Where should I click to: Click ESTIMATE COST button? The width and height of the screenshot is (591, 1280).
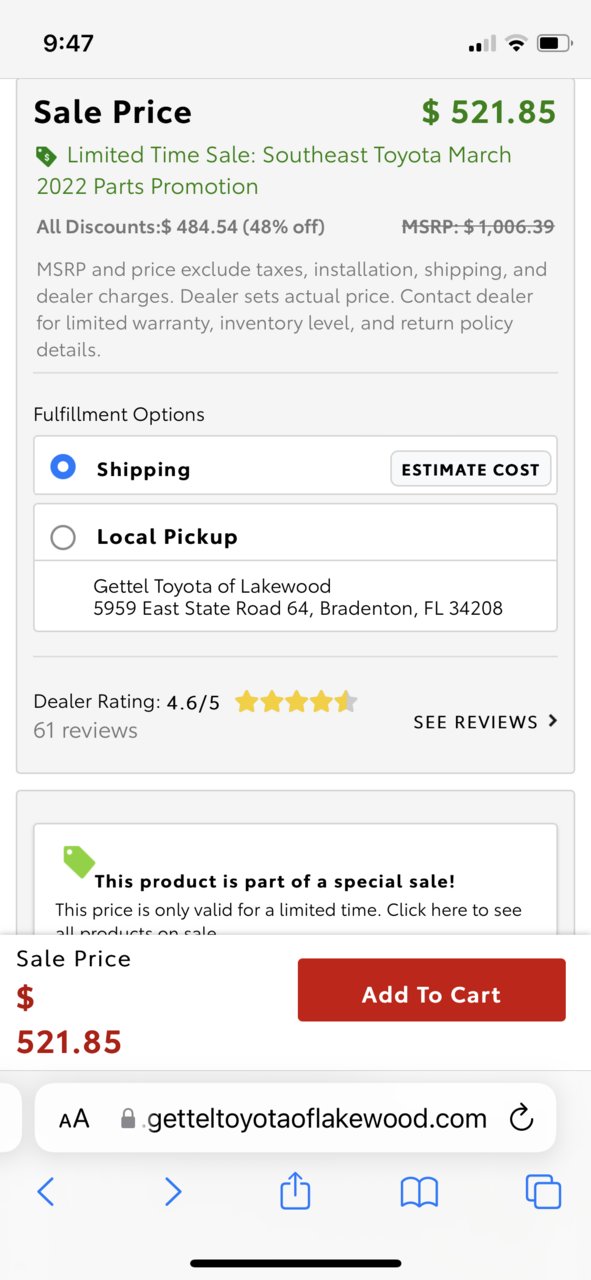470,469
